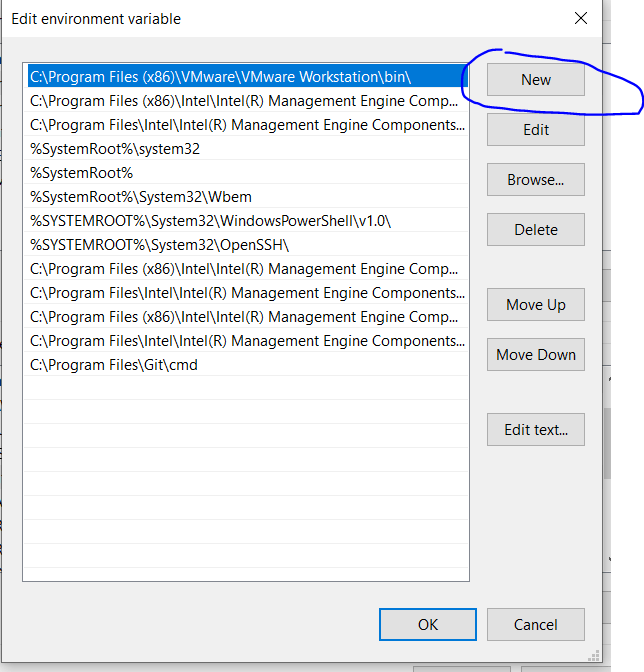The height and width of the screenshot is (672, 644).
Task: Click Move Down to reorder entry
Action: (x=535, y=355)
